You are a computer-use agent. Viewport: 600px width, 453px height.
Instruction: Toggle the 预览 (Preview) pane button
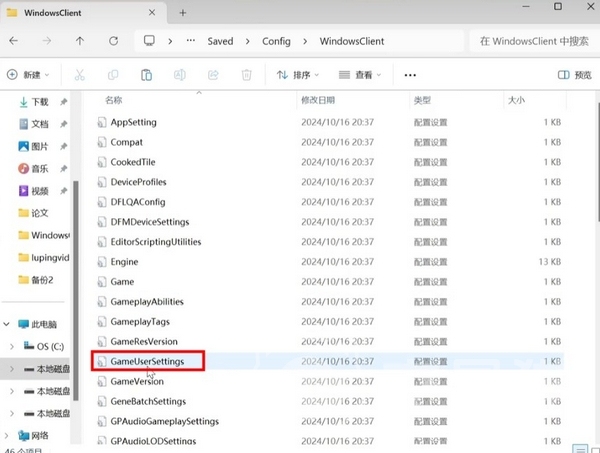click(574, 75)
